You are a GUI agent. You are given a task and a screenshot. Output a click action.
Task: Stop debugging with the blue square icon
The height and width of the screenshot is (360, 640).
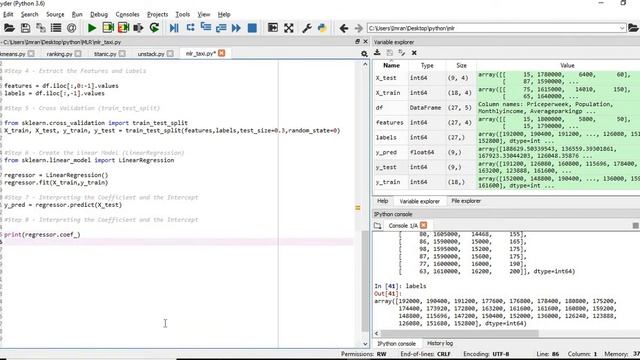(252, 28)
